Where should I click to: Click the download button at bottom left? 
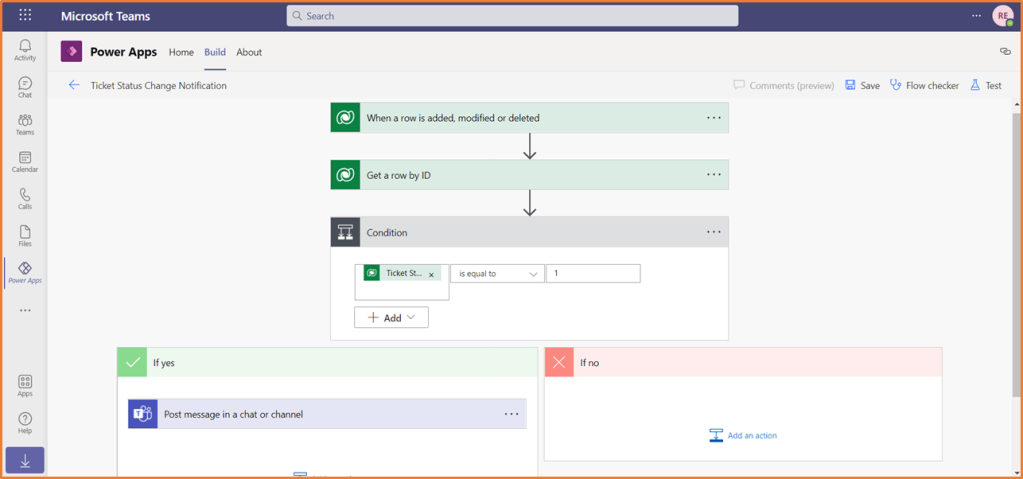(25, 461)
